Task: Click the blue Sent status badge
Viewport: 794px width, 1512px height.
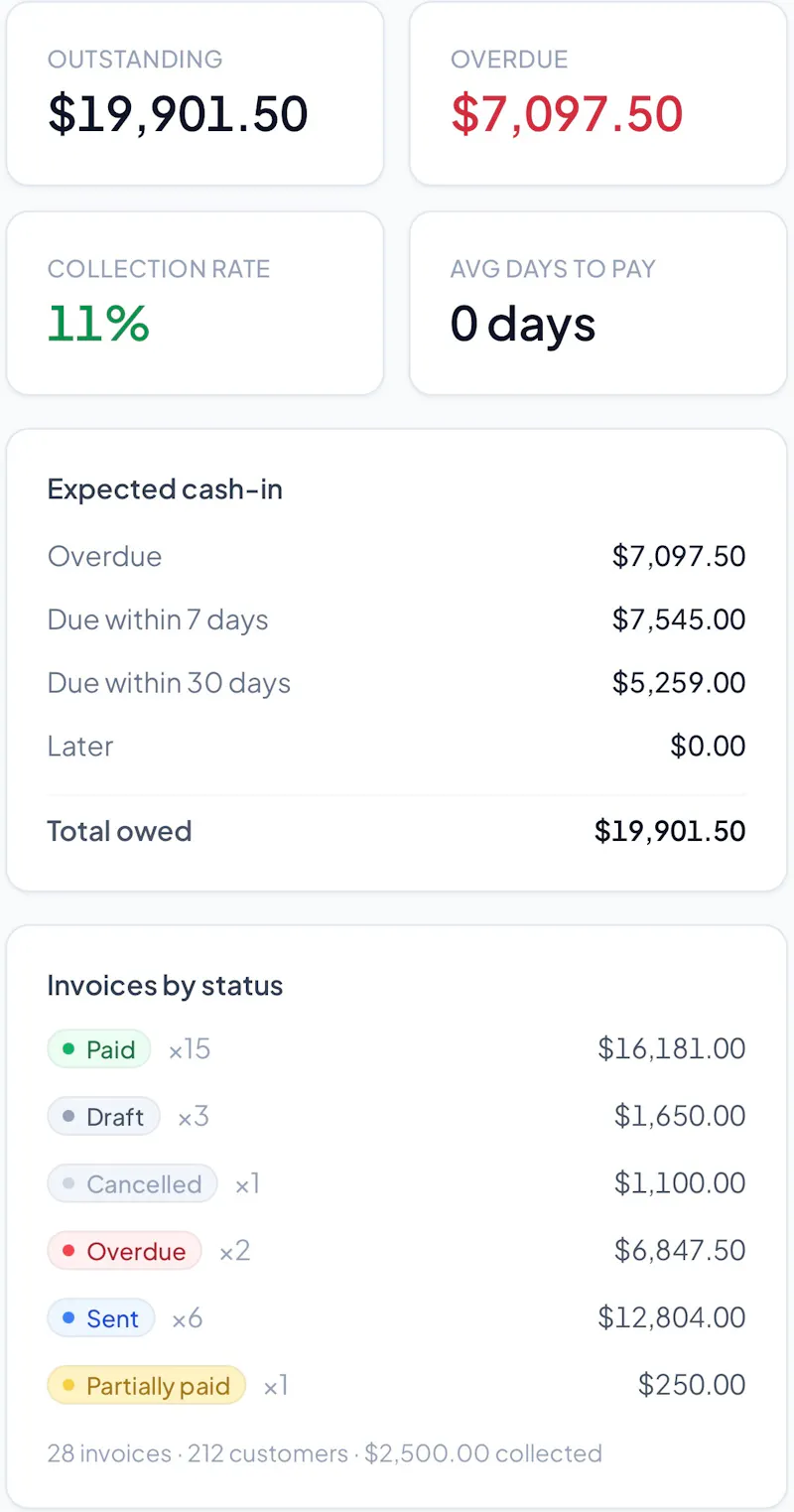Action: coord(101,1318)
